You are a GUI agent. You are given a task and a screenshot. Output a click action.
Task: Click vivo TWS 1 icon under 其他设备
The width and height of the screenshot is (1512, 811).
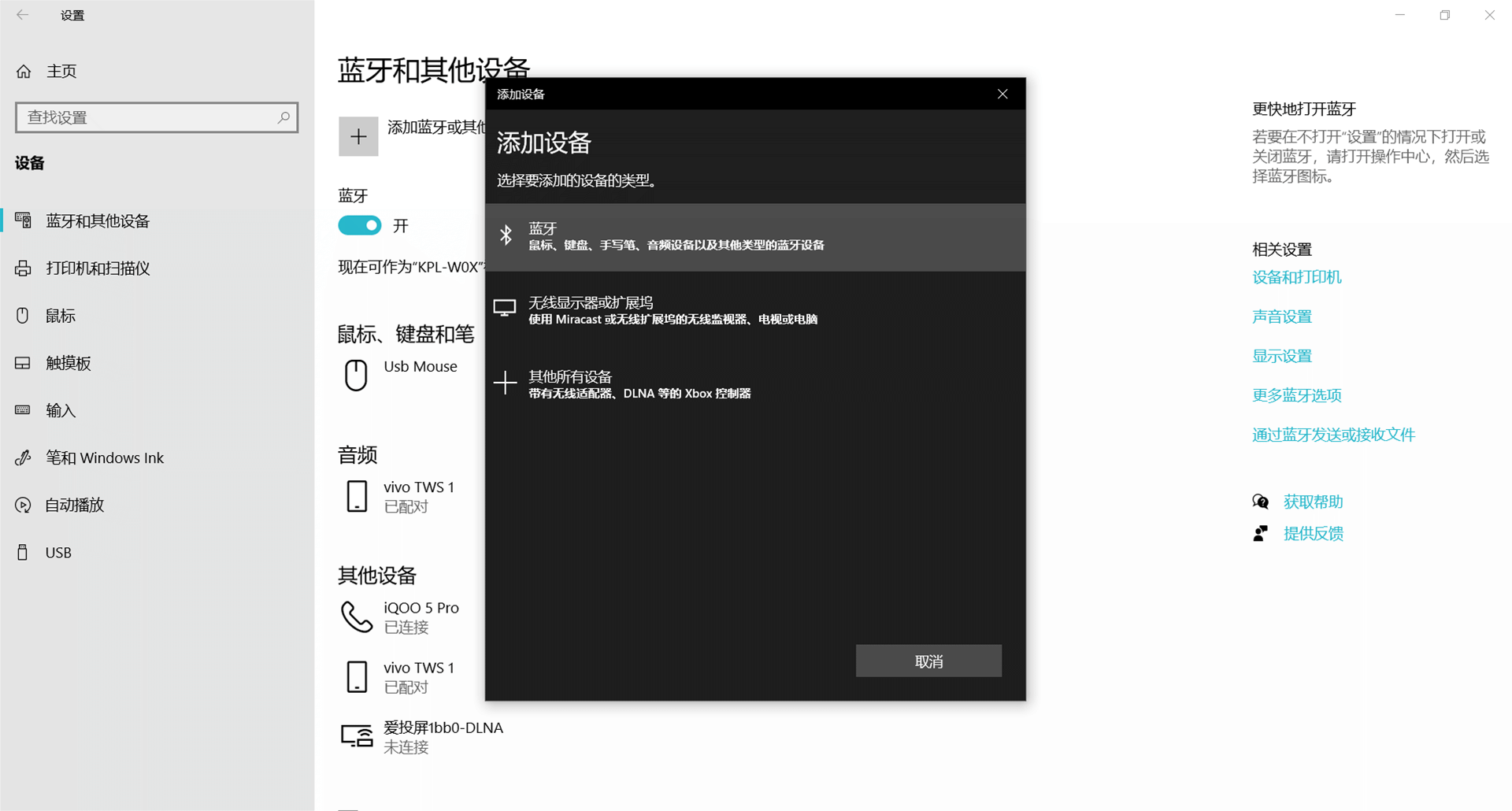357,677
